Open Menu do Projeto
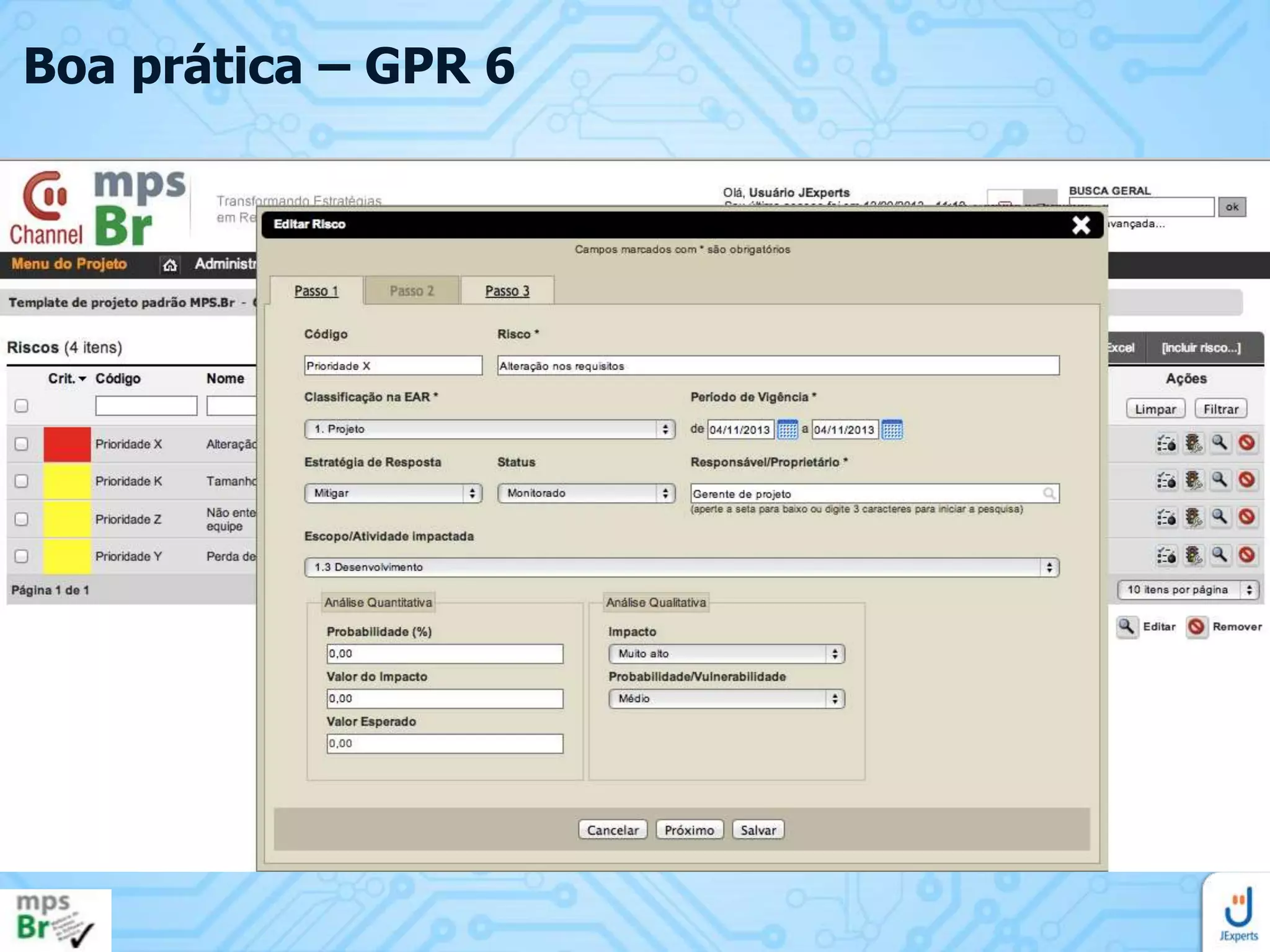This screenshot has height=952, width=1270. pyautogui.click(x=69, y=264)
